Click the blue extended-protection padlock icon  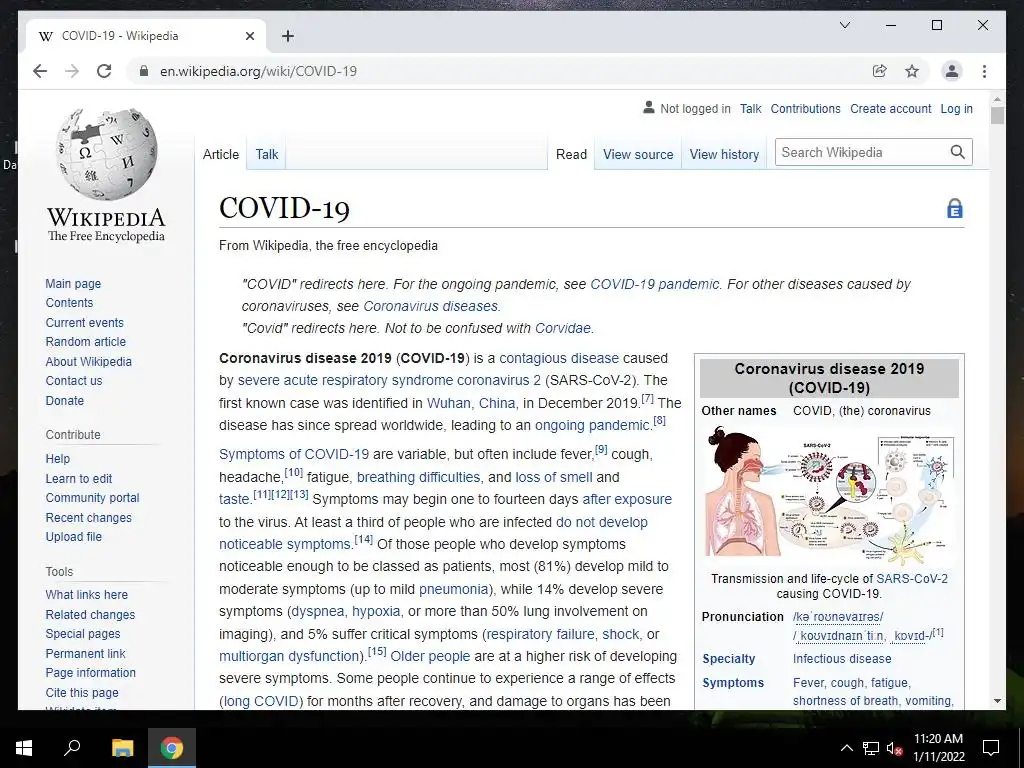click(955, 208)
